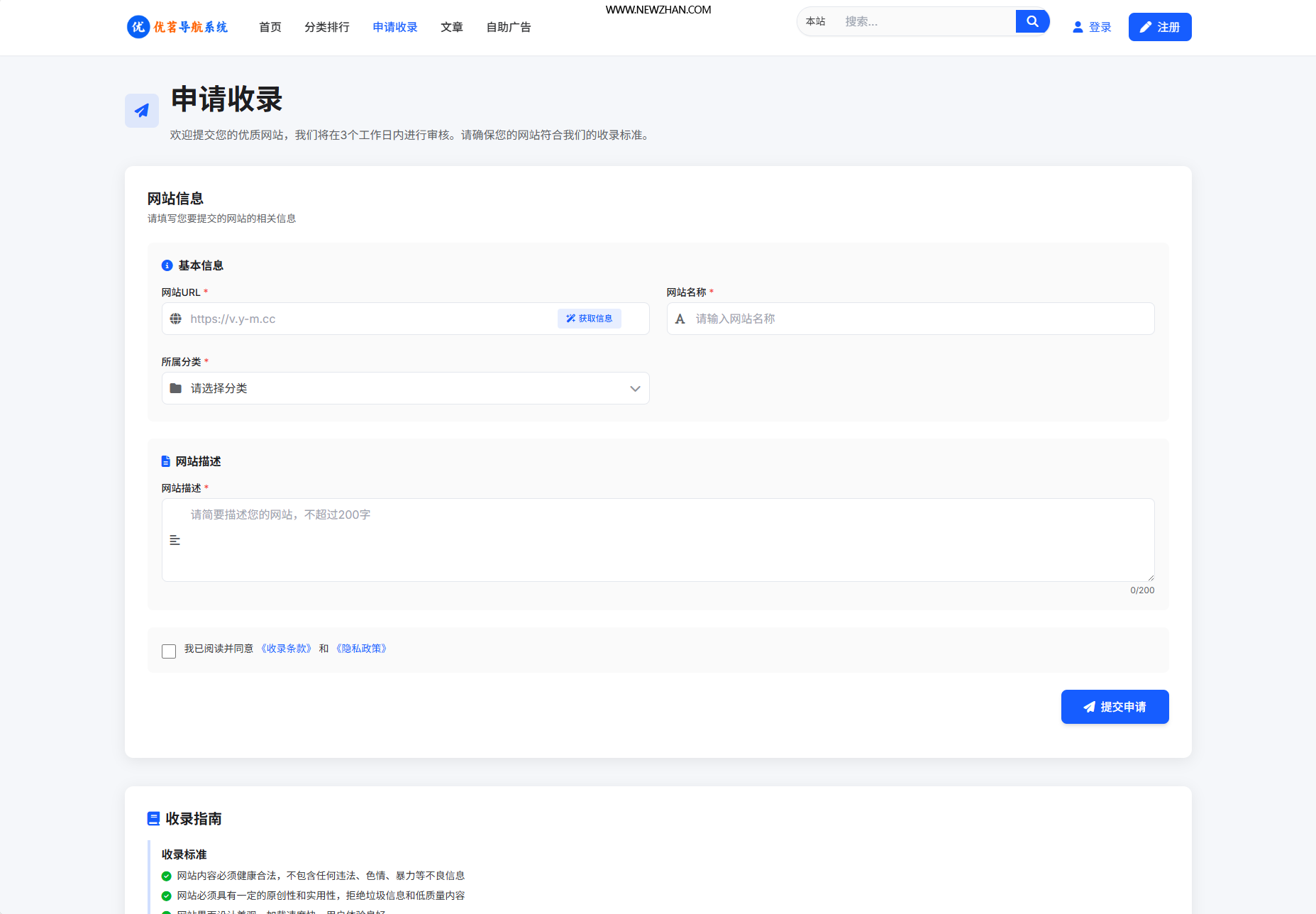The width and height of the screenshot is (1316, 914).
Task: Click the 0/200 character counter
Action: pos(1142,590)
